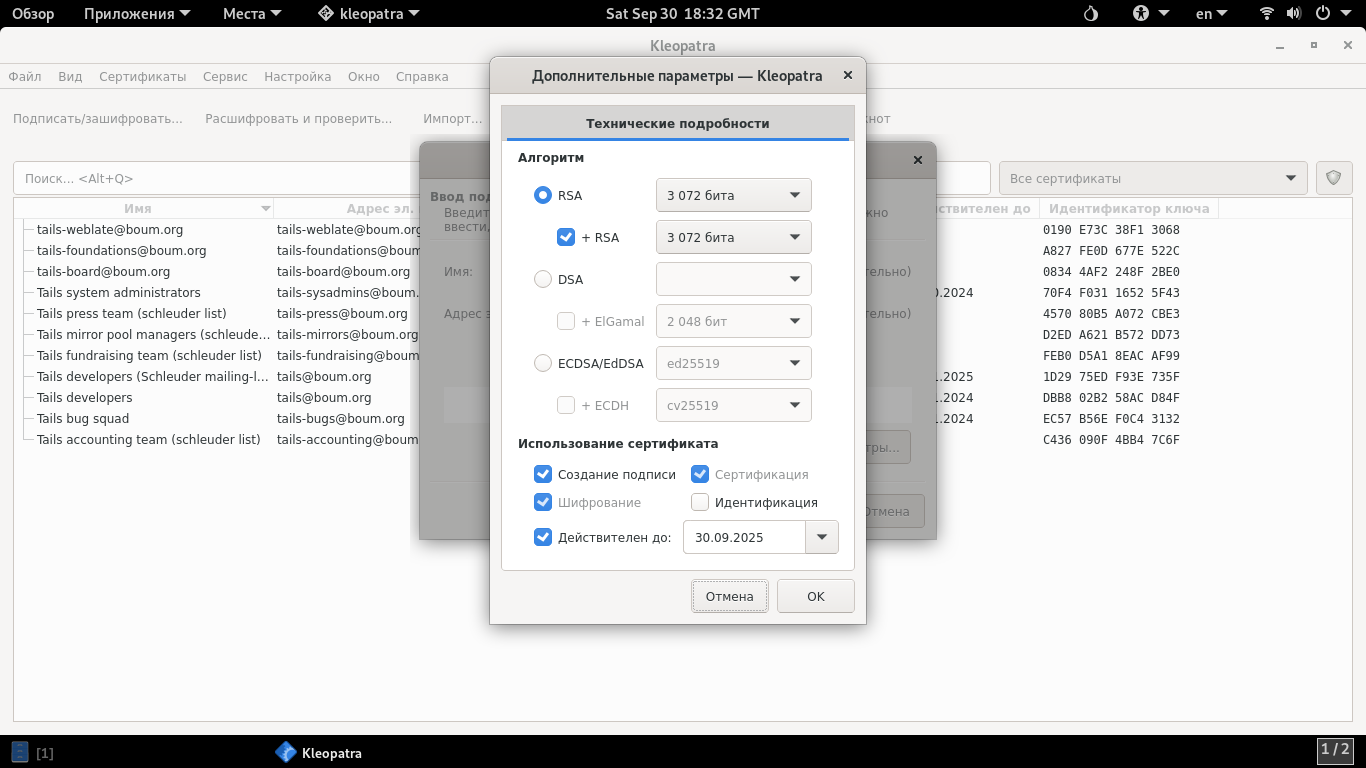
Task: Click the shield icon beside certificate filter
Action: [x=1334, y=178]
